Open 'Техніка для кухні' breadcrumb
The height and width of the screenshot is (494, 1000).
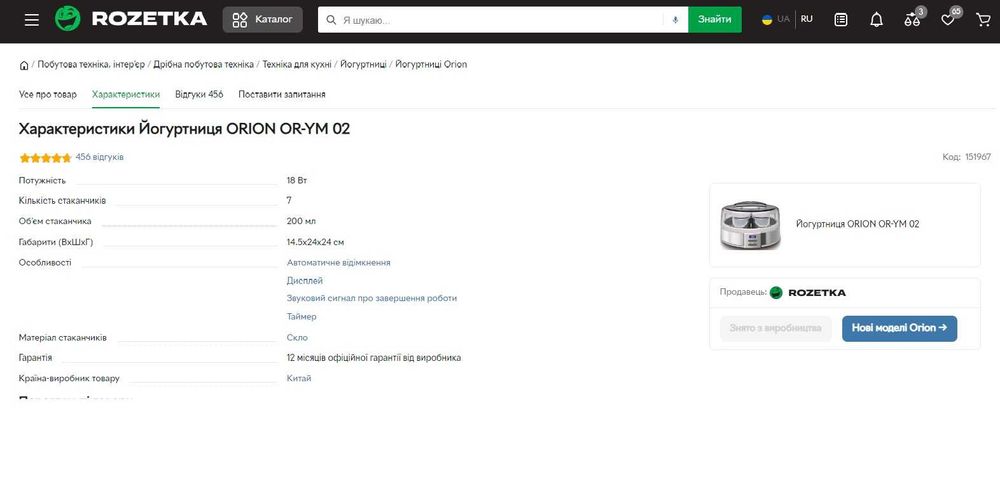297,64
